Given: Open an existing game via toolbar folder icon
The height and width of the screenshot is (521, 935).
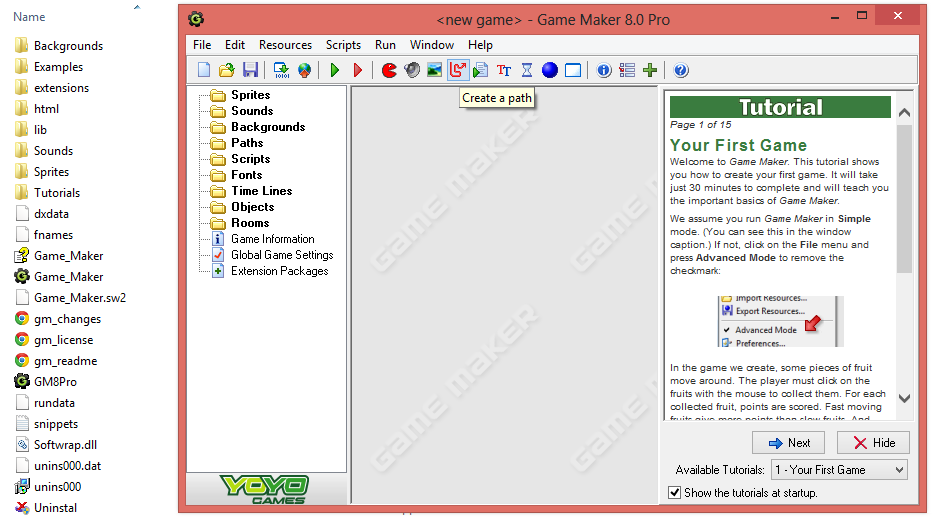Looking at the screenshot, I should (x=227, y=70).
